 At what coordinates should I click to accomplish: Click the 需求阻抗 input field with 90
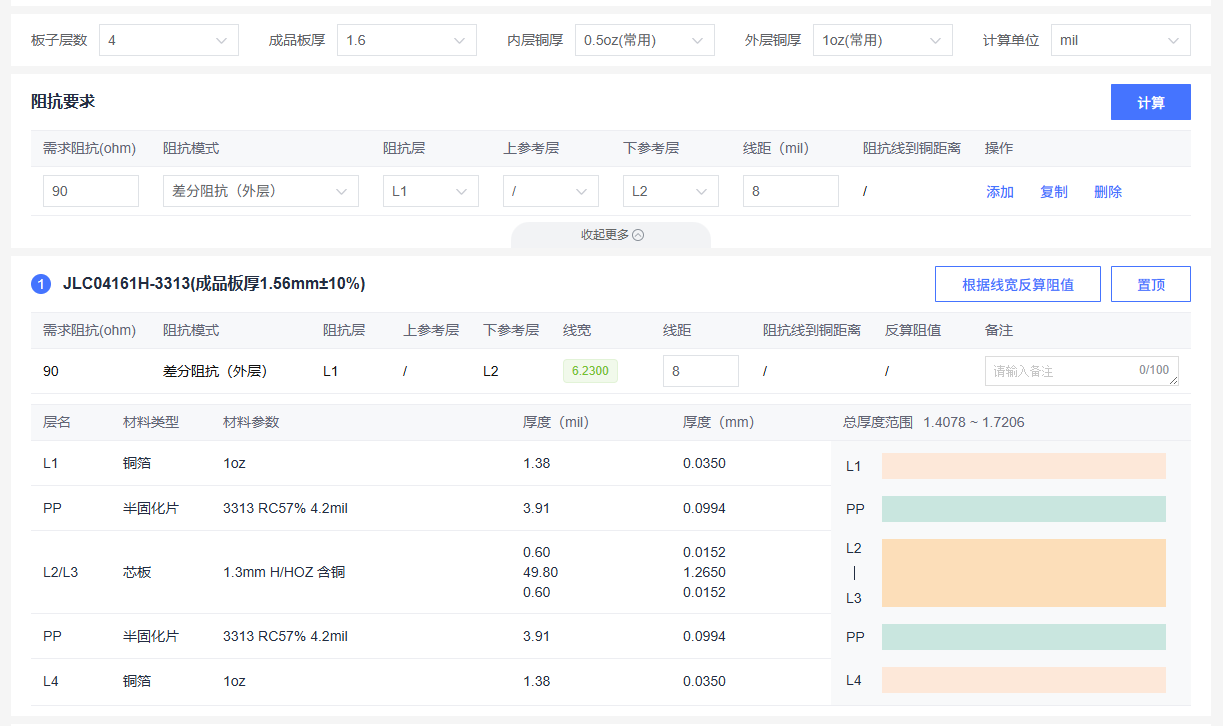[90, 191]
